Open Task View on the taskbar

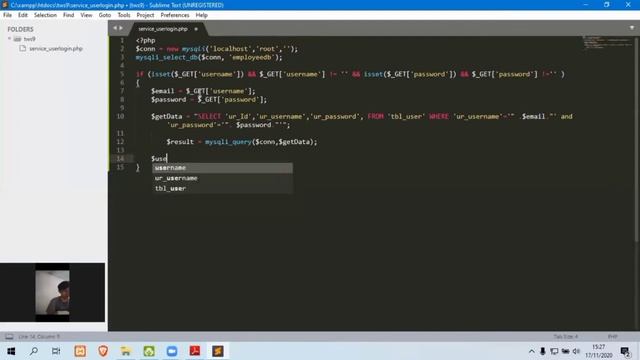tap(56, 351)
